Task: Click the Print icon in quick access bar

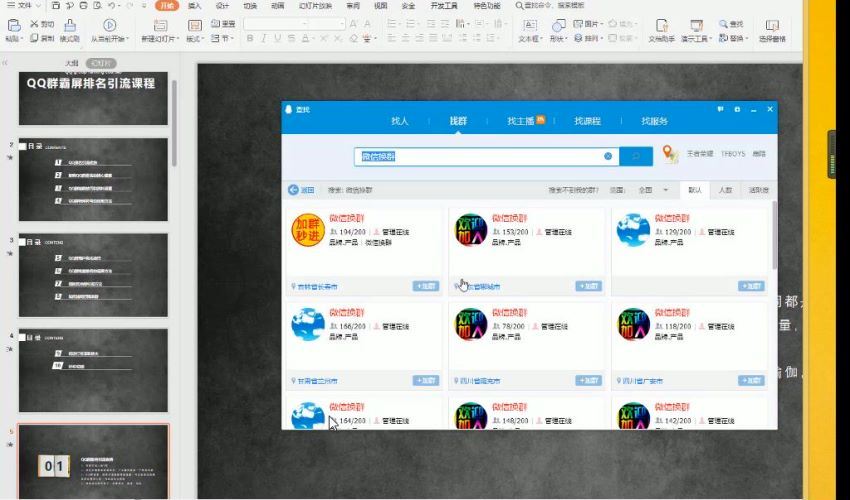Action: coord(83,5)
